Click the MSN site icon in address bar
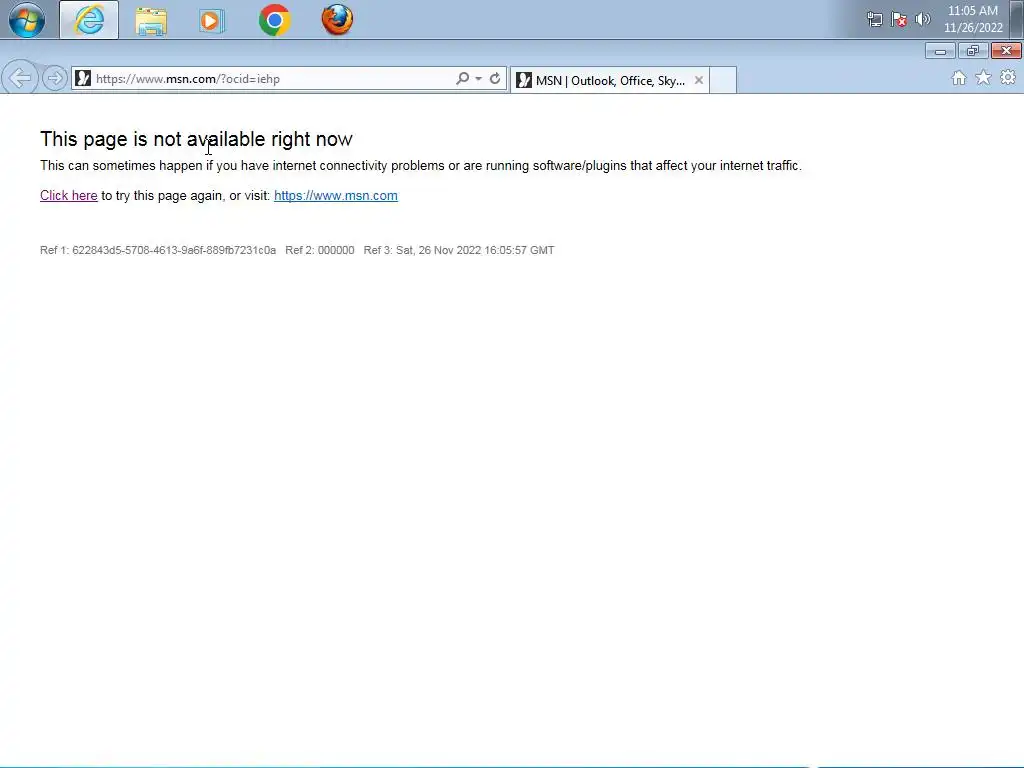The width and height of the screenshot is (1024, 768). (83, 78)
